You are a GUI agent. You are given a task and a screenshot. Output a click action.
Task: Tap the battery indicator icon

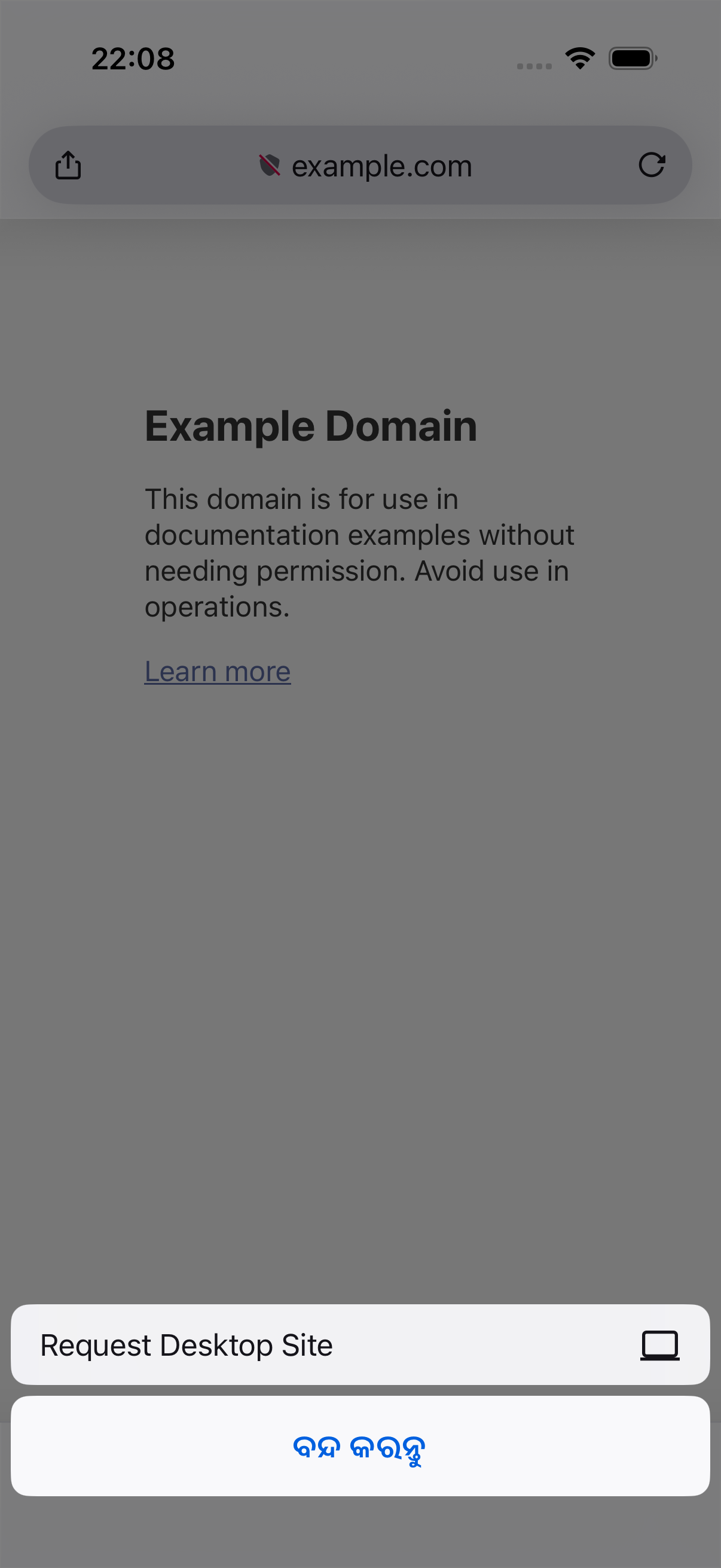(633, 59)
